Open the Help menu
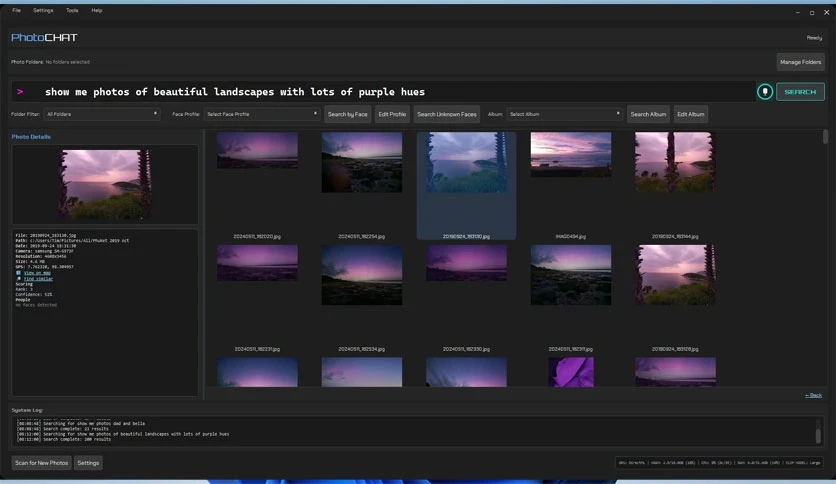 (97, 10)
